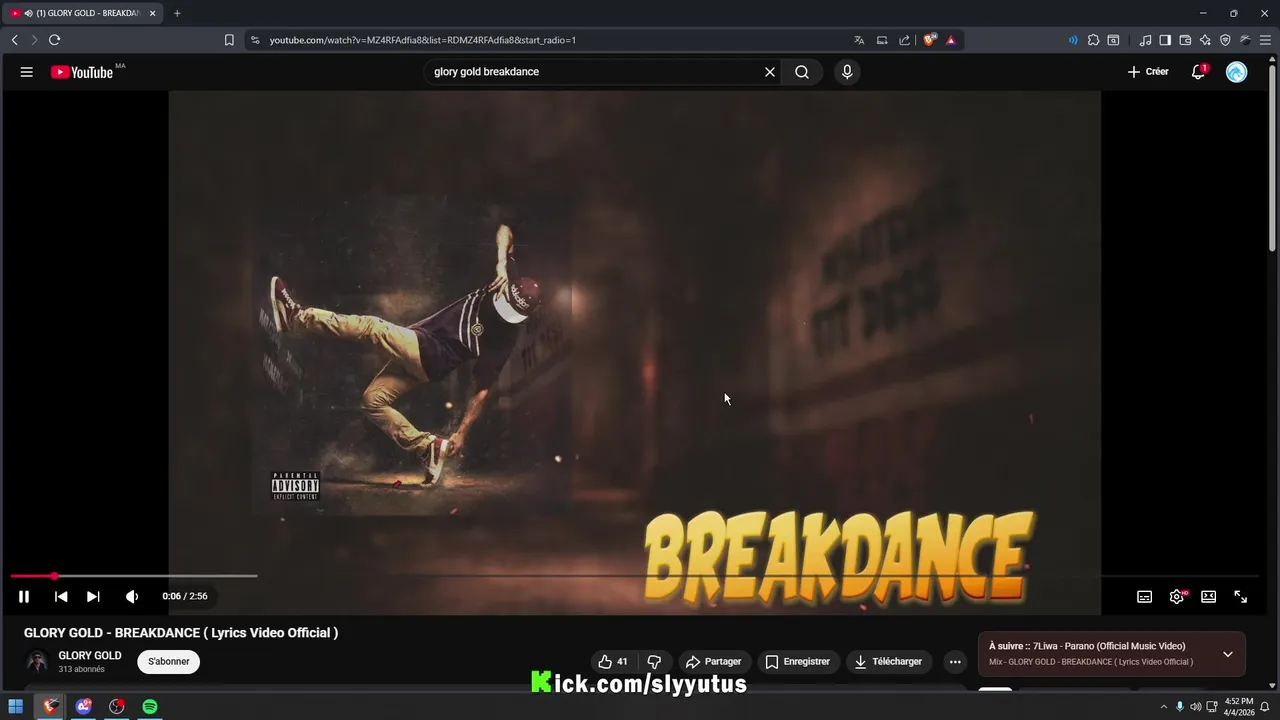Image resolution: width=1280 pixels, height=720 pixels.
Task: Clear the search box with the X
Action: pos(770,72)
